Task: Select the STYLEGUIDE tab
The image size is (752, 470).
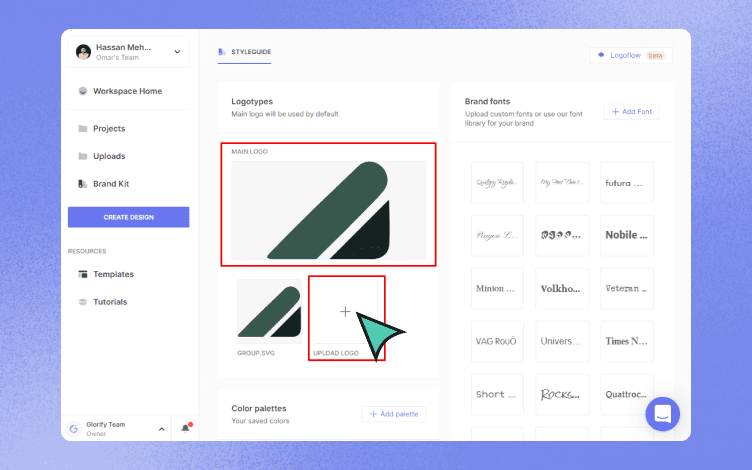Action: coord(245,52)
